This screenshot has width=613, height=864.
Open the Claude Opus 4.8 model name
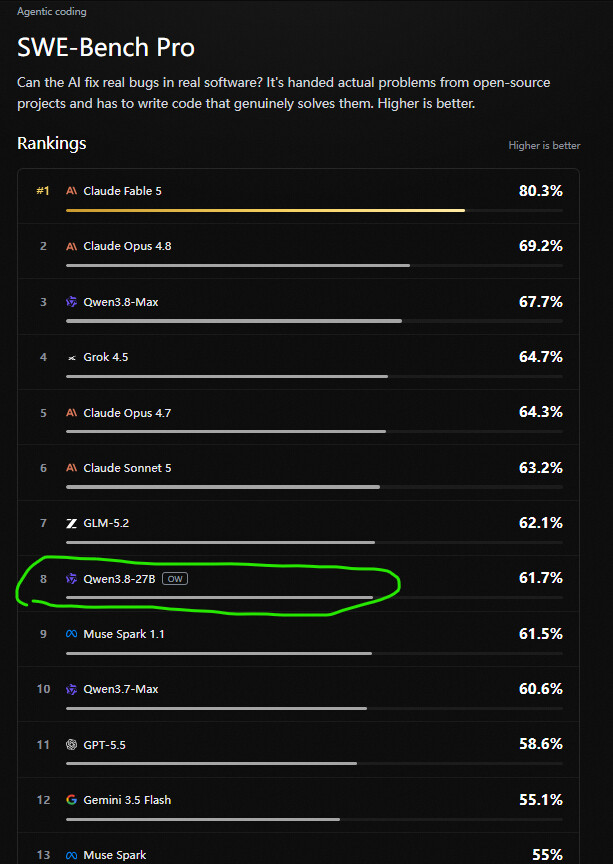pos(127,246)
